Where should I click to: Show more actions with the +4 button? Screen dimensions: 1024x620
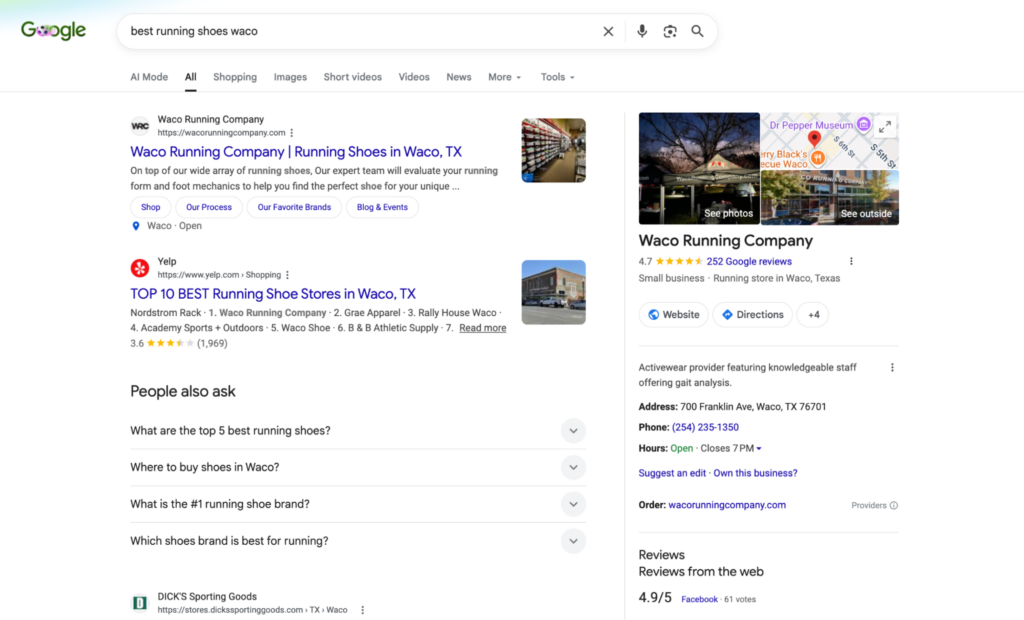[x=813, y=315]
